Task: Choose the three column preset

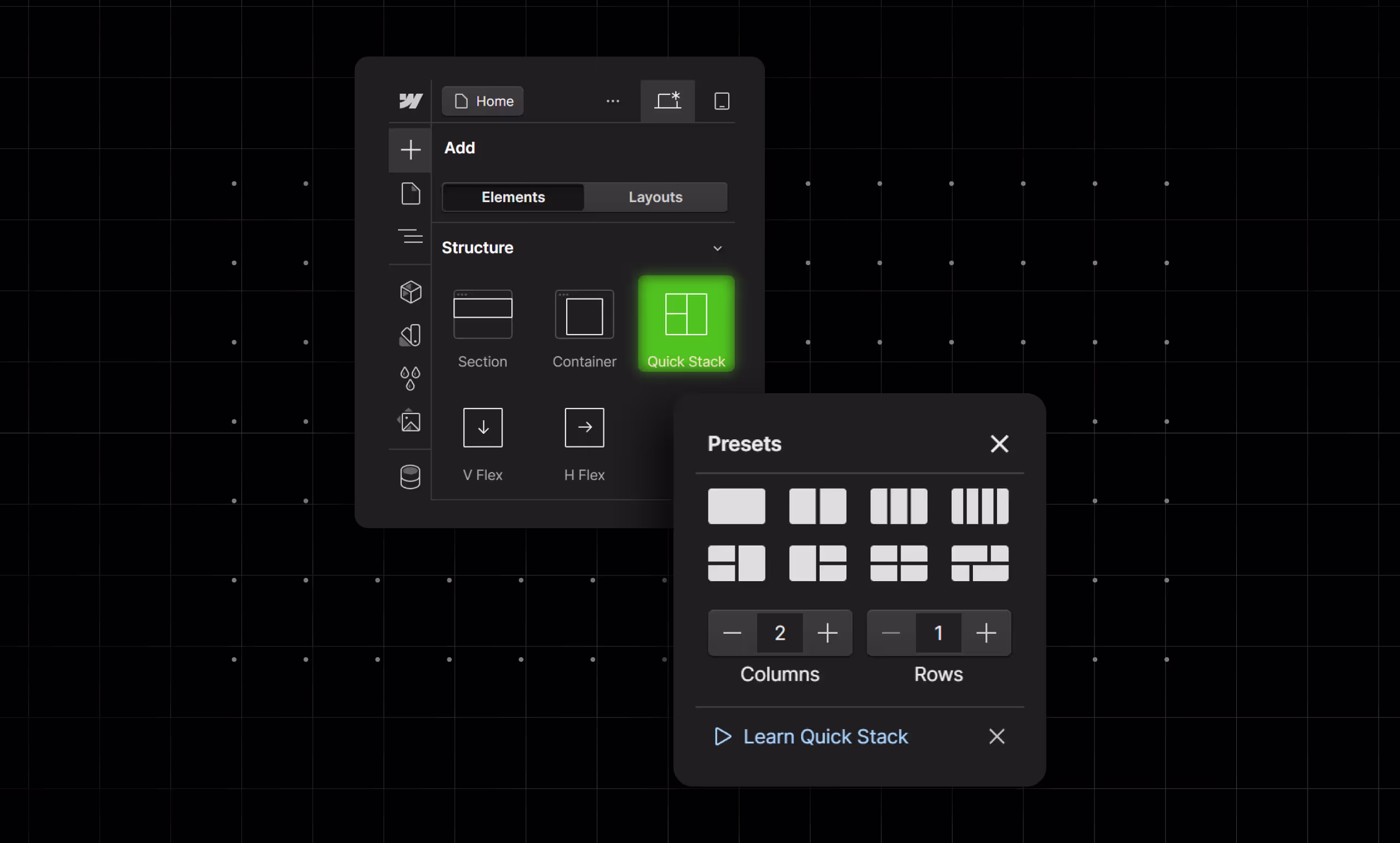Action: (x=898, y=506)
